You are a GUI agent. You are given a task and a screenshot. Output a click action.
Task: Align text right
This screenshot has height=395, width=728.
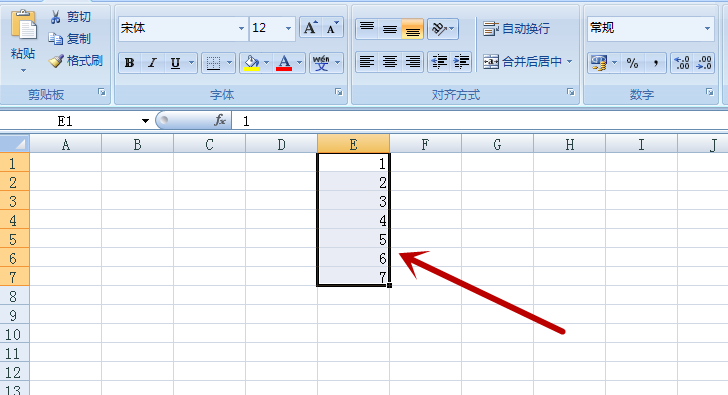tap(412, 62)
